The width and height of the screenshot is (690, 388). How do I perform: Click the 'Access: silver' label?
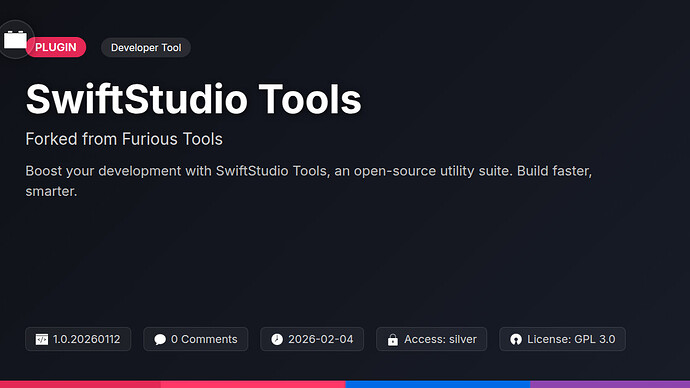tap(440, 339)
